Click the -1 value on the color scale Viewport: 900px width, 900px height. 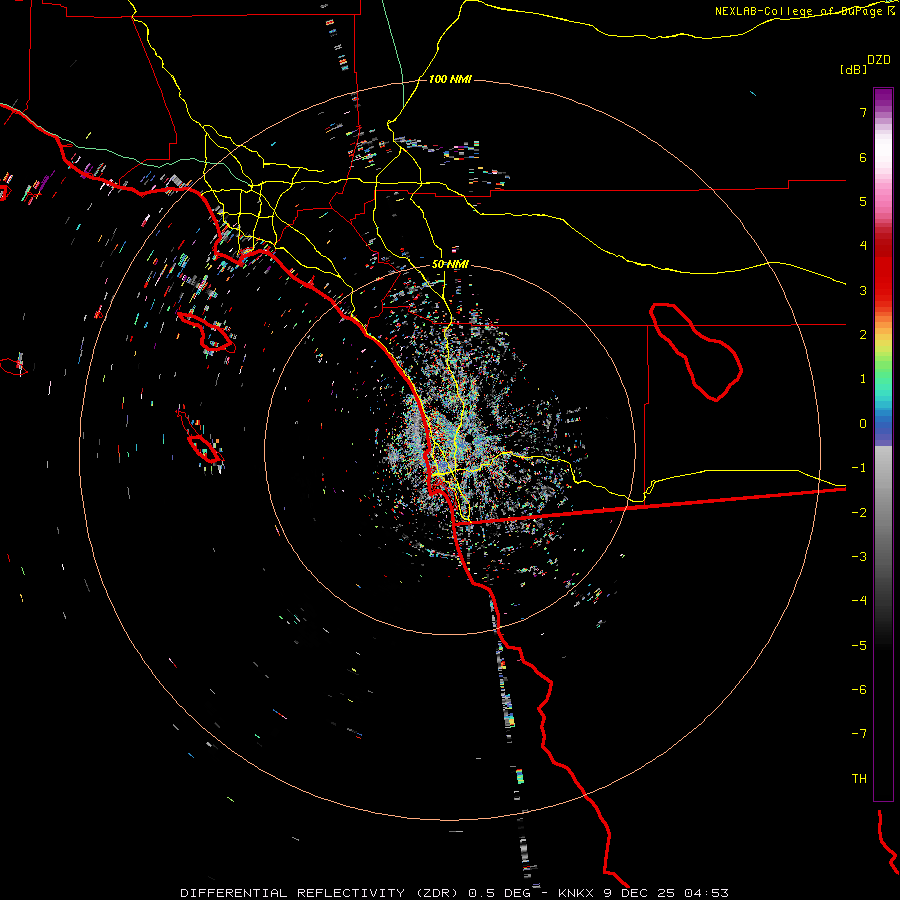(859, 468)
